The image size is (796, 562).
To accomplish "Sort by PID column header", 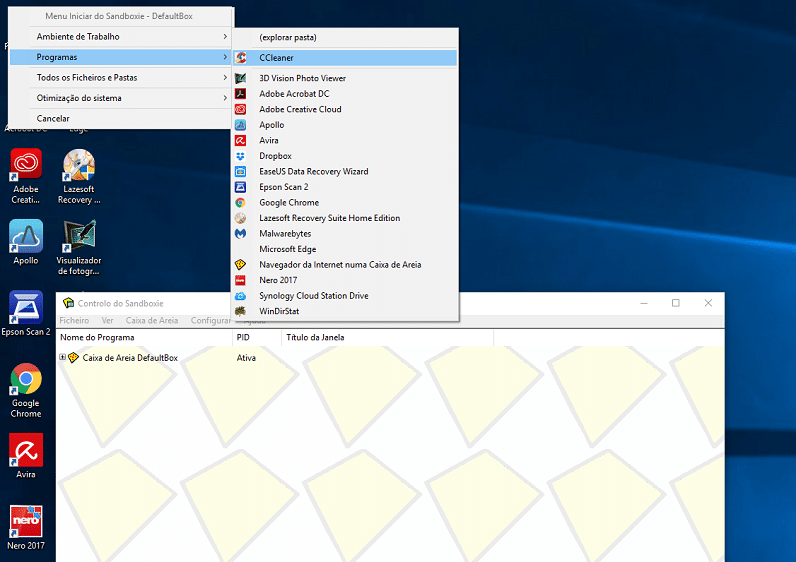I will coord(257,337).
